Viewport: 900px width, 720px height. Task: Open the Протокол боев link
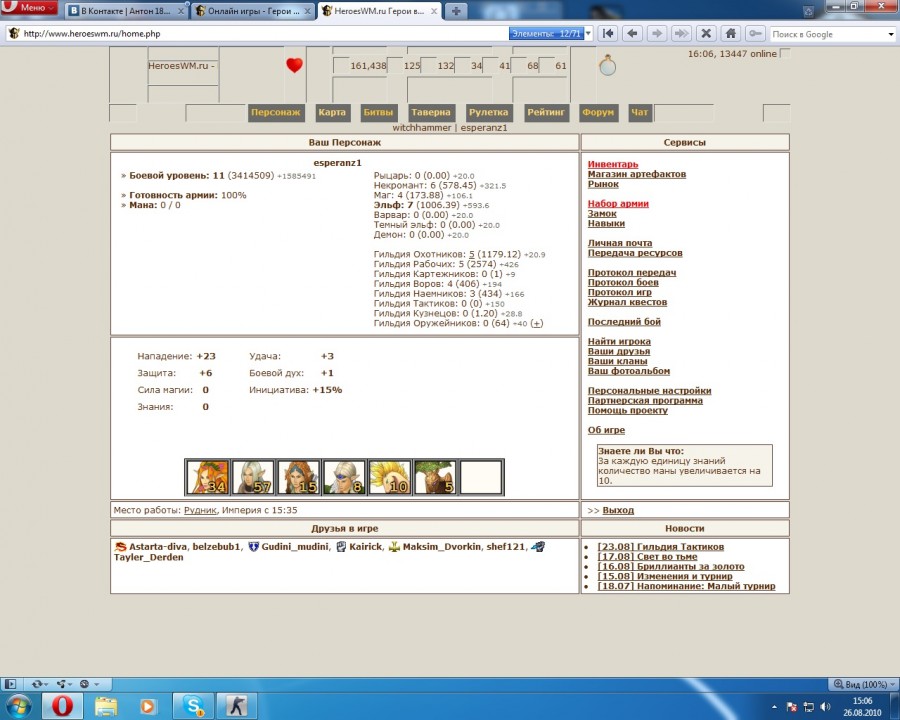click(623, 282)
